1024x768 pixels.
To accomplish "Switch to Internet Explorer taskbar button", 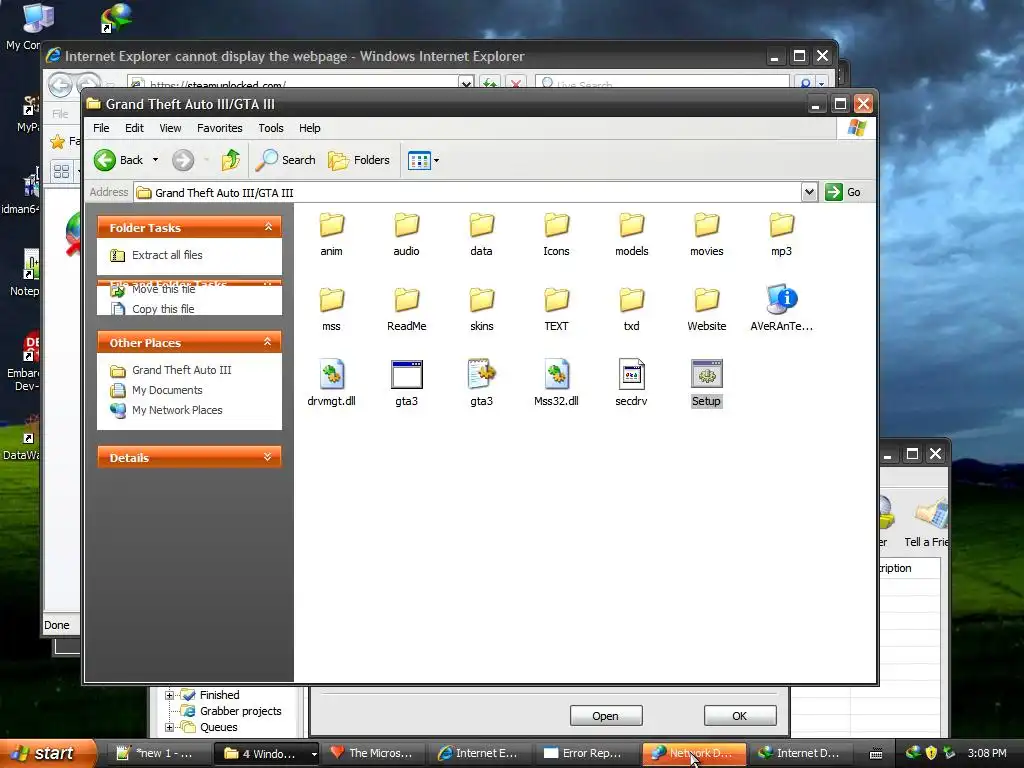I will pyautogui.click(x=481, y=753).
